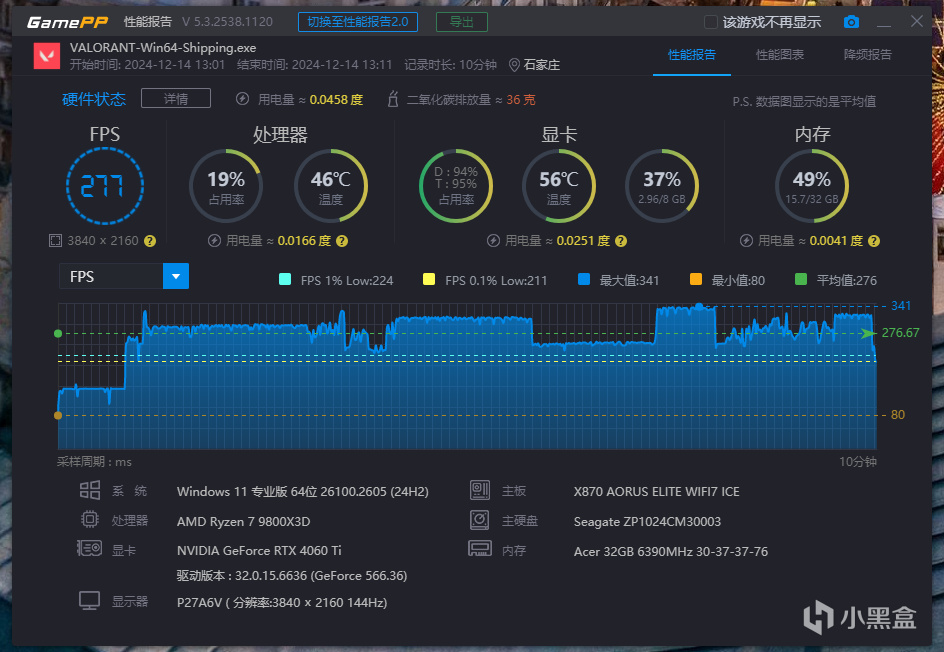Click the orange minimum marker dot on chart
Screen dimensions: 944x652
[x=58, y=415]
